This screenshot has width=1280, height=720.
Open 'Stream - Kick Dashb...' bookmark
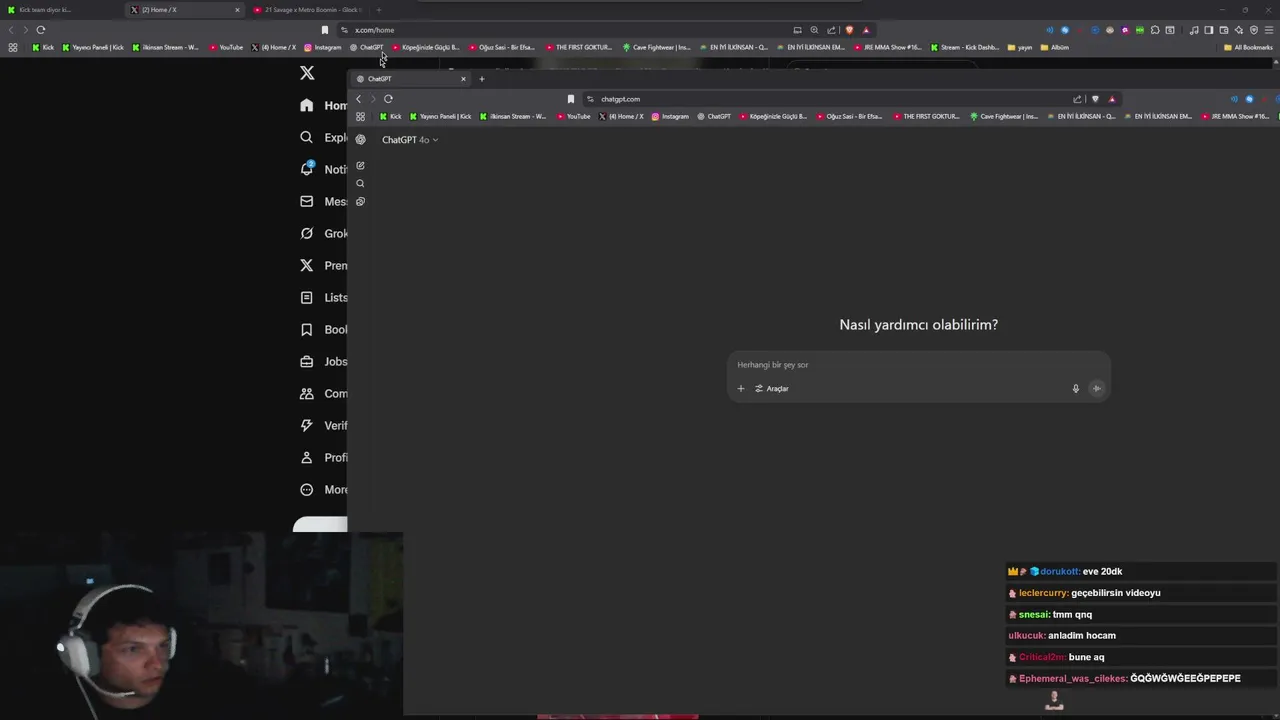964,47
